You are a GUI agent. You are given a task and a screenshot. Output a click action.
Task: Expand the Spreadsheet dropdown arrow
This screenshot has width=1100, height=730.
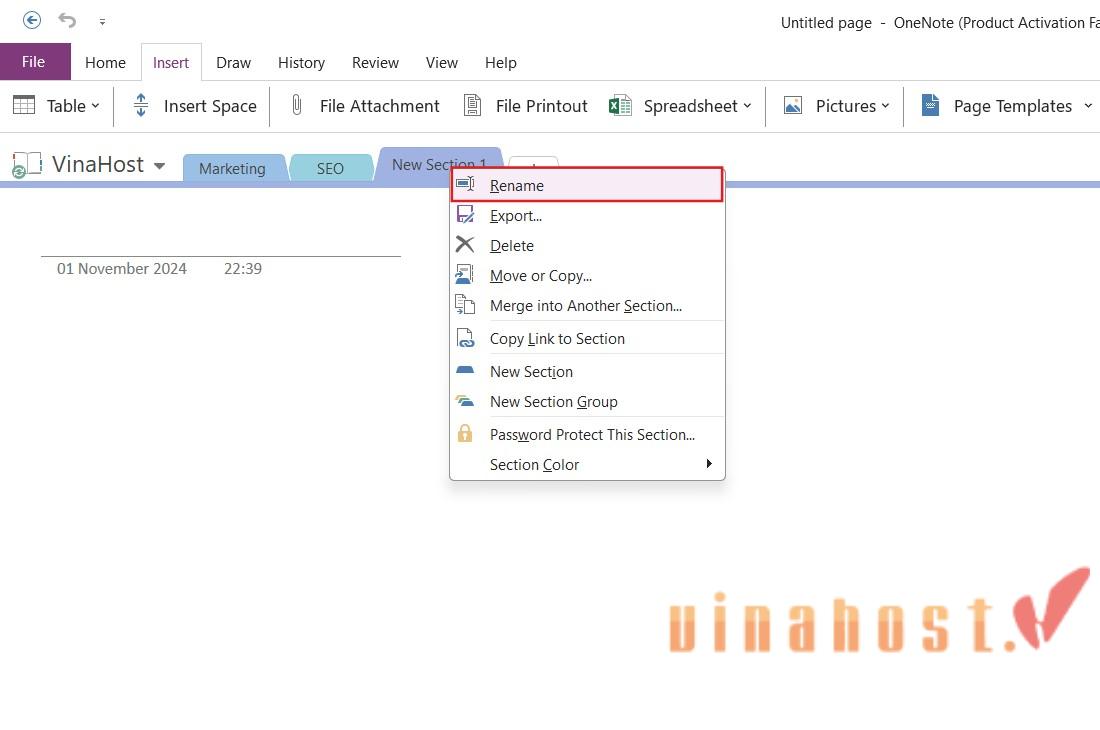tap(747, 106)
